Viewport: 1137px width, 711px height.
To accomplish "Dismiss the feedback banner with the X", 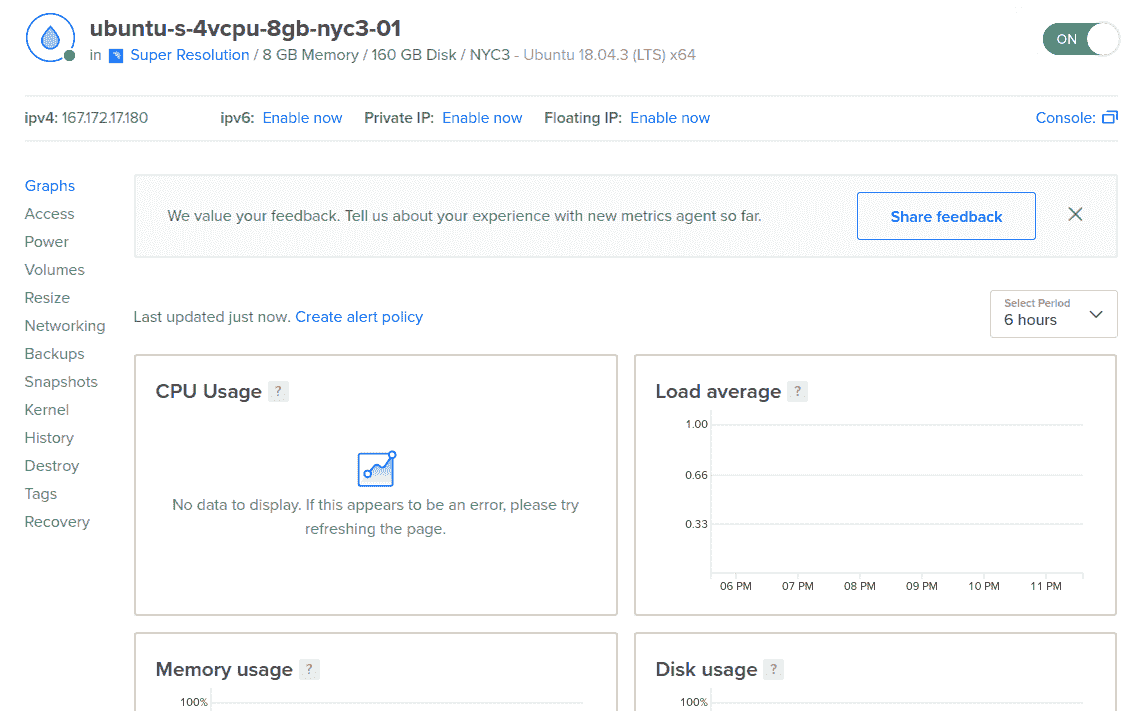I will 1075,214.
